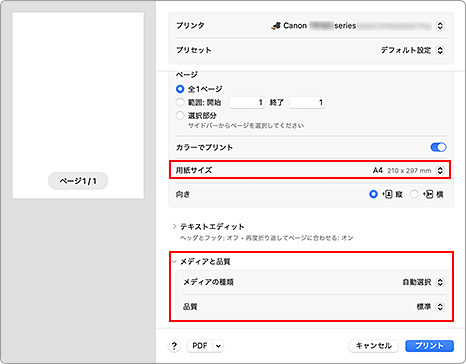
Task: Collapse the メディアと品質 section
Action: [174, 262]
